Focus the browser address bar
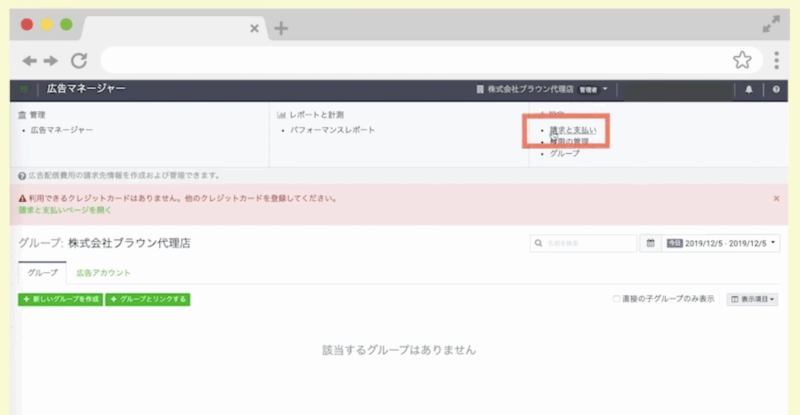800x415 pixels. point(432,60)
